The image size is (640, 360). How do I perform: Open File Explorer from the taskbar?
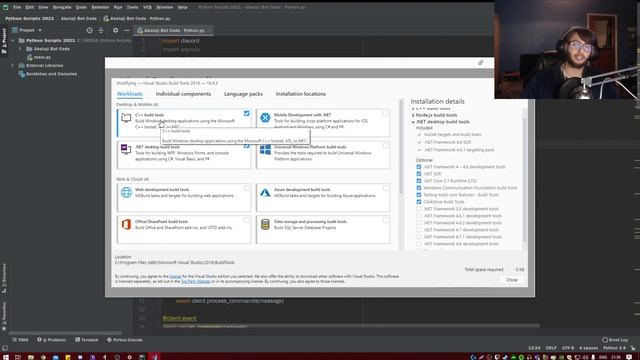click(31, 357)
